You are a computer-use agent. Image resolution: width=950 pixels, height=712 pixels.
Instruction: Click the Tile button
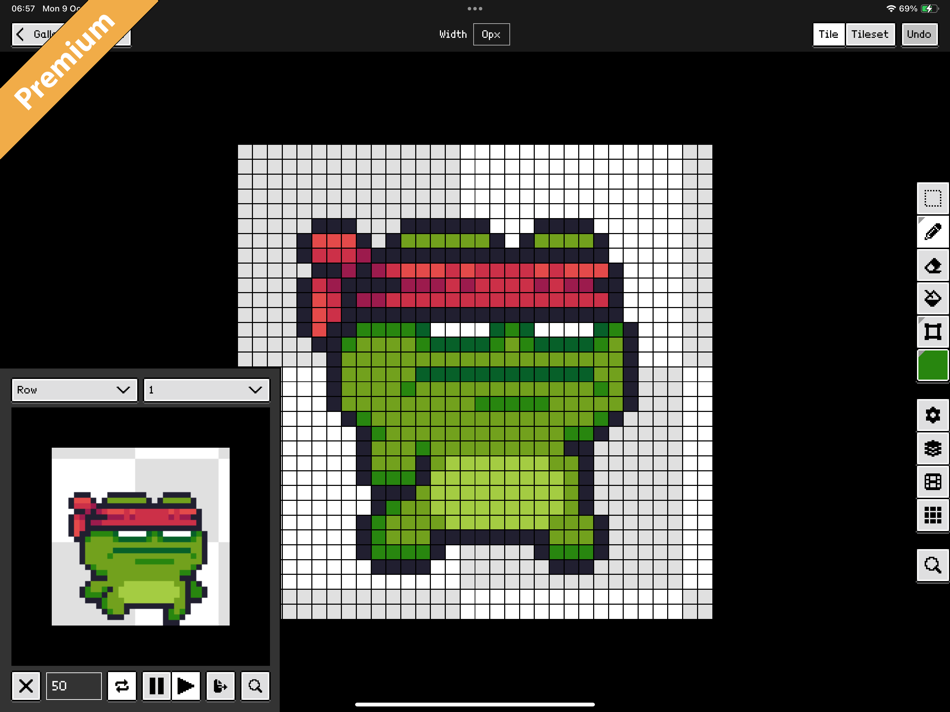(x=828, y=35)
